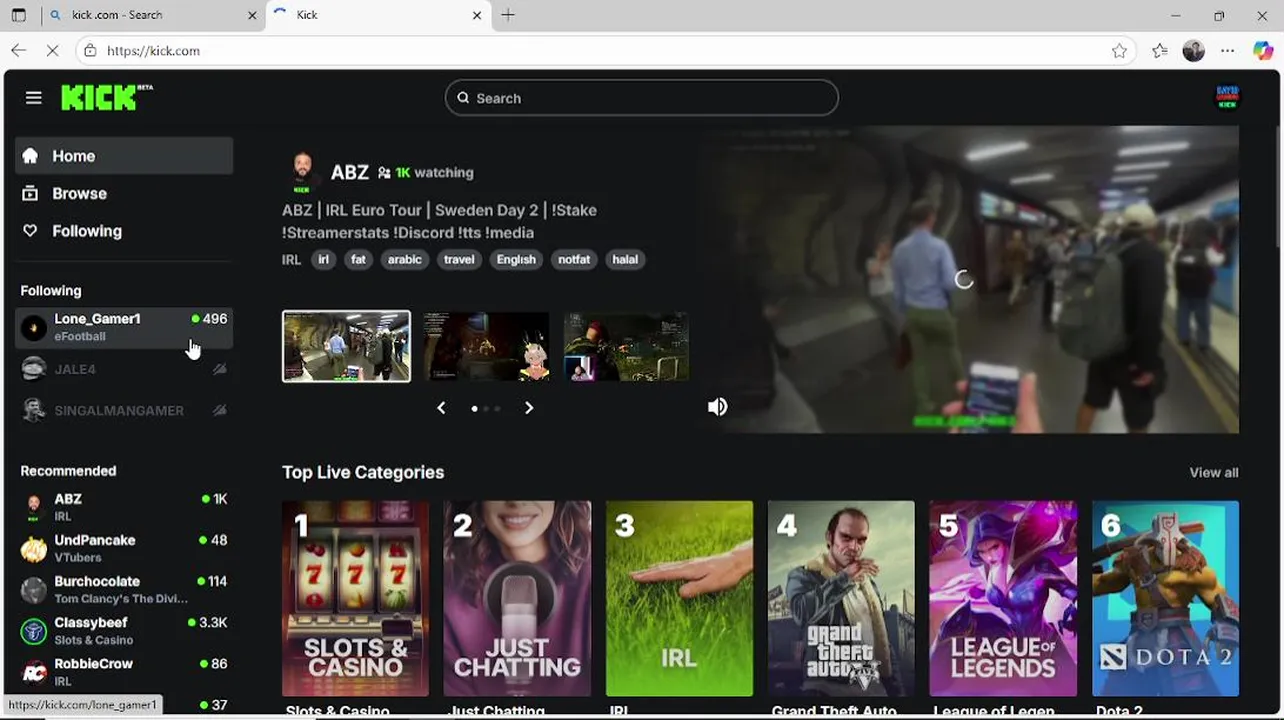The height and width of the screenshot is (720, 1284).
Task: Select the 'travel' tag chip
Action: (459, 260)
